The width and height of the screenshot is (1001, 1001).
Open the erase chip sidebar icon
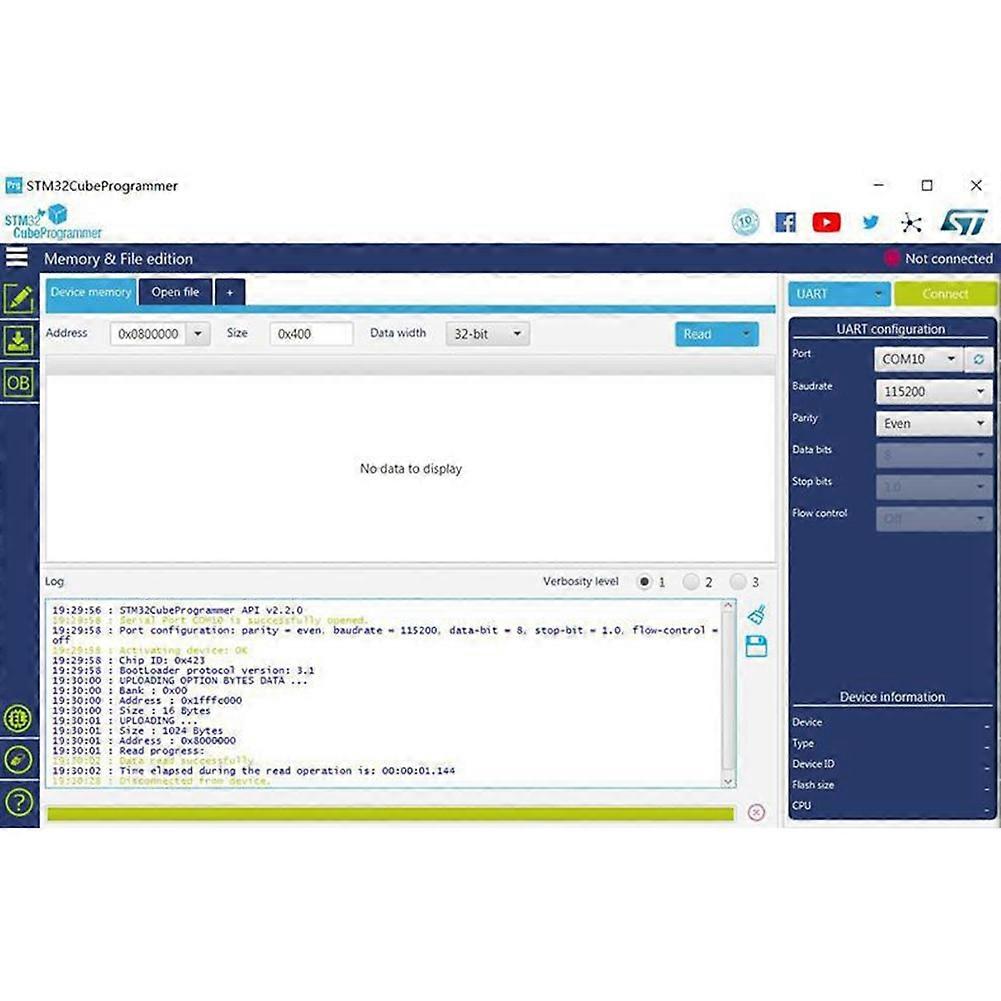pos(18,760)
